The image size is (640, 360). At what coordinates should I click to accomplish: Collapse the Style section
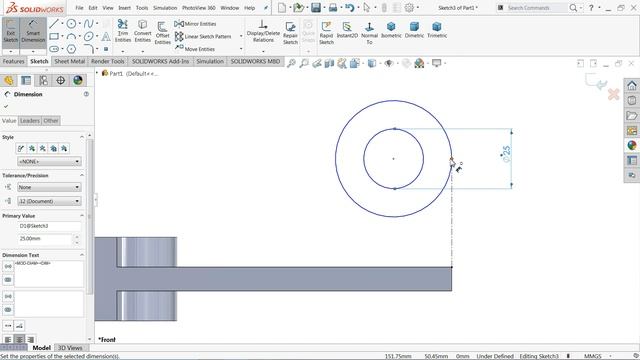(82, 137)
